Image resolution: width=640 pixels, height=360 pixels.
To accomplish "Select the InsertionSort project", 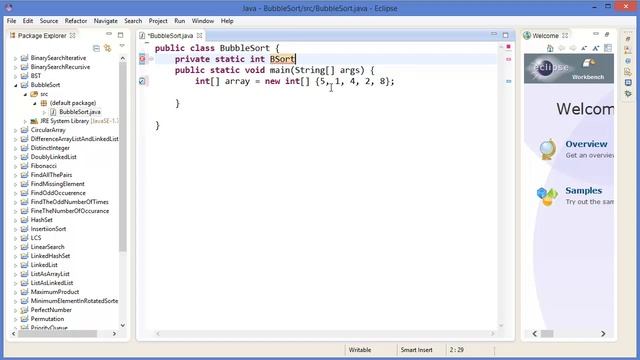I will pyautogui.click(x=48, y=229).
